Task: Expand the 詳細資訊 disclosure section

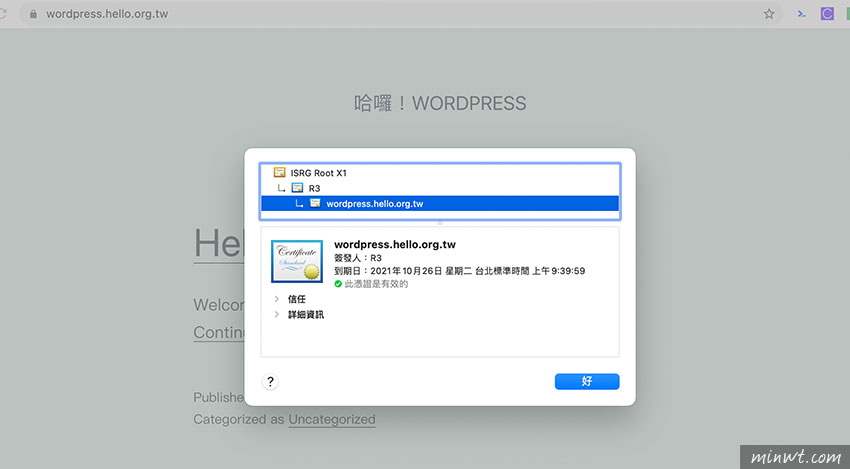Action: 277,314
